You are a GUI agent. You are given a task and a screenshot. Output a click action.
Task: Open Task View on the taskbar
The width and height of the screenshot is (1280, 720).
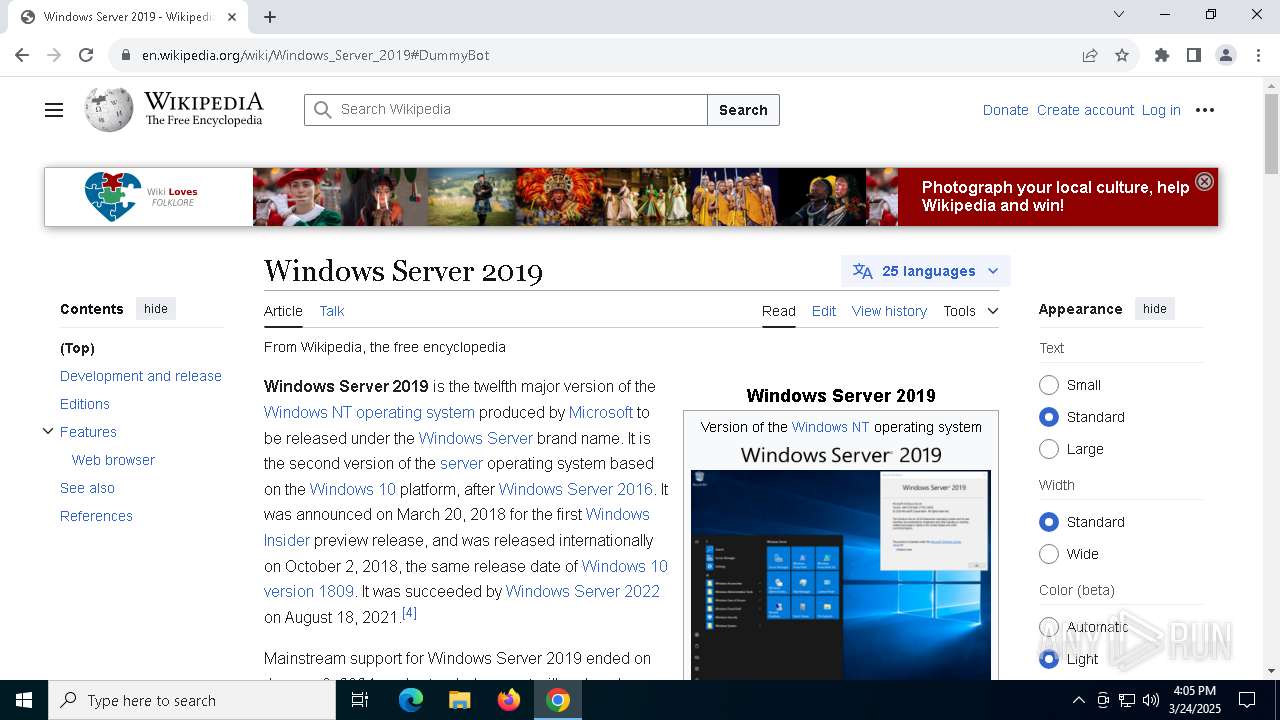tap(360, 700)
